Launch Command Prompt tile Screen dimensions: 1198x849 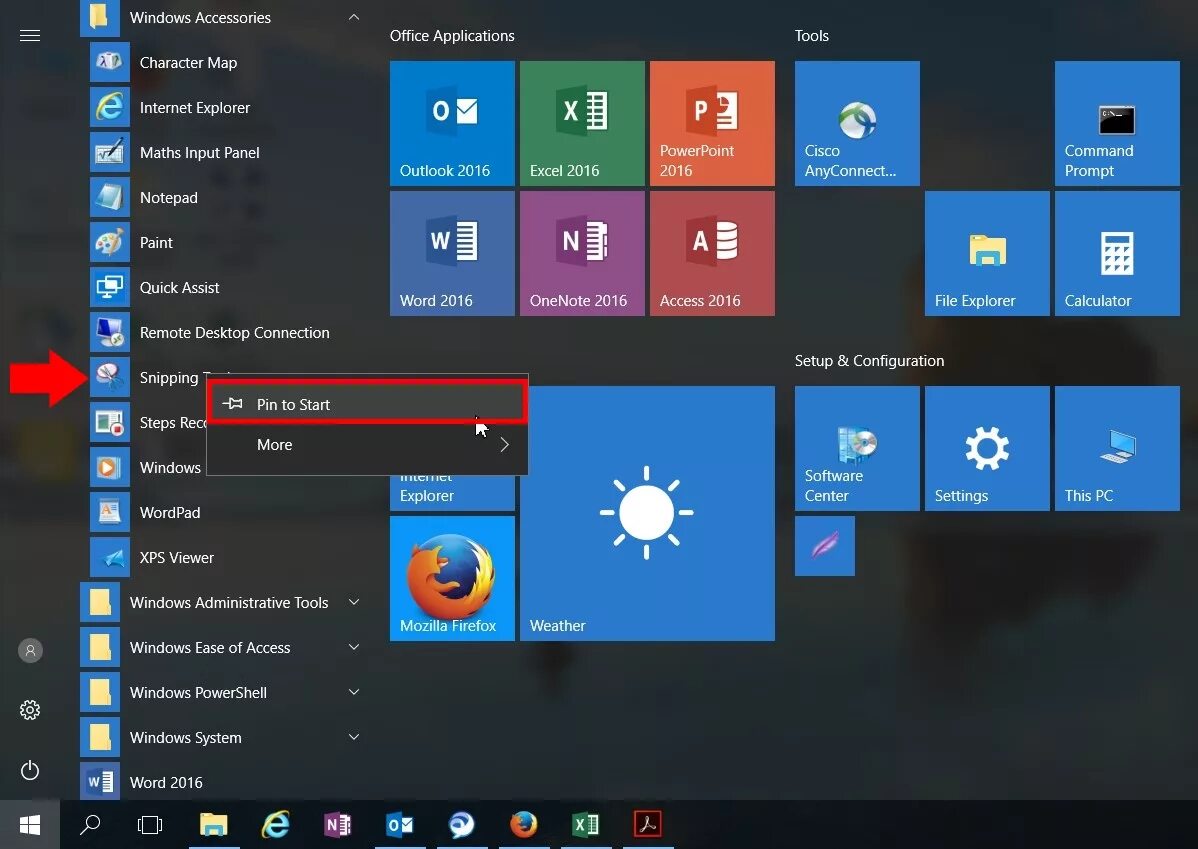coord(1117,123)
